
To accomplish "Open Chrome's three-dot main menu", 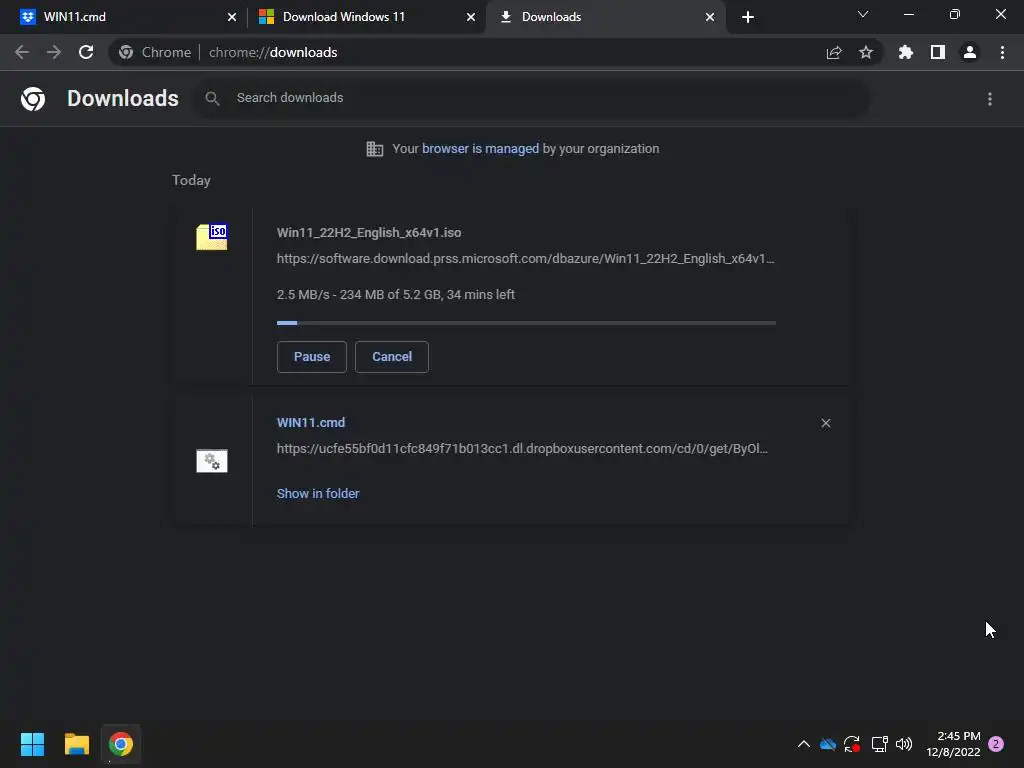I will point(1002,52).
